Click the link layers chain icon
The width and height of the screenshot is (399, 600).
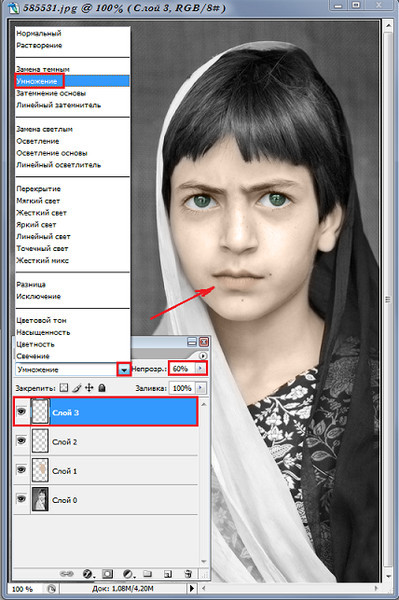(x=67, y=574)
